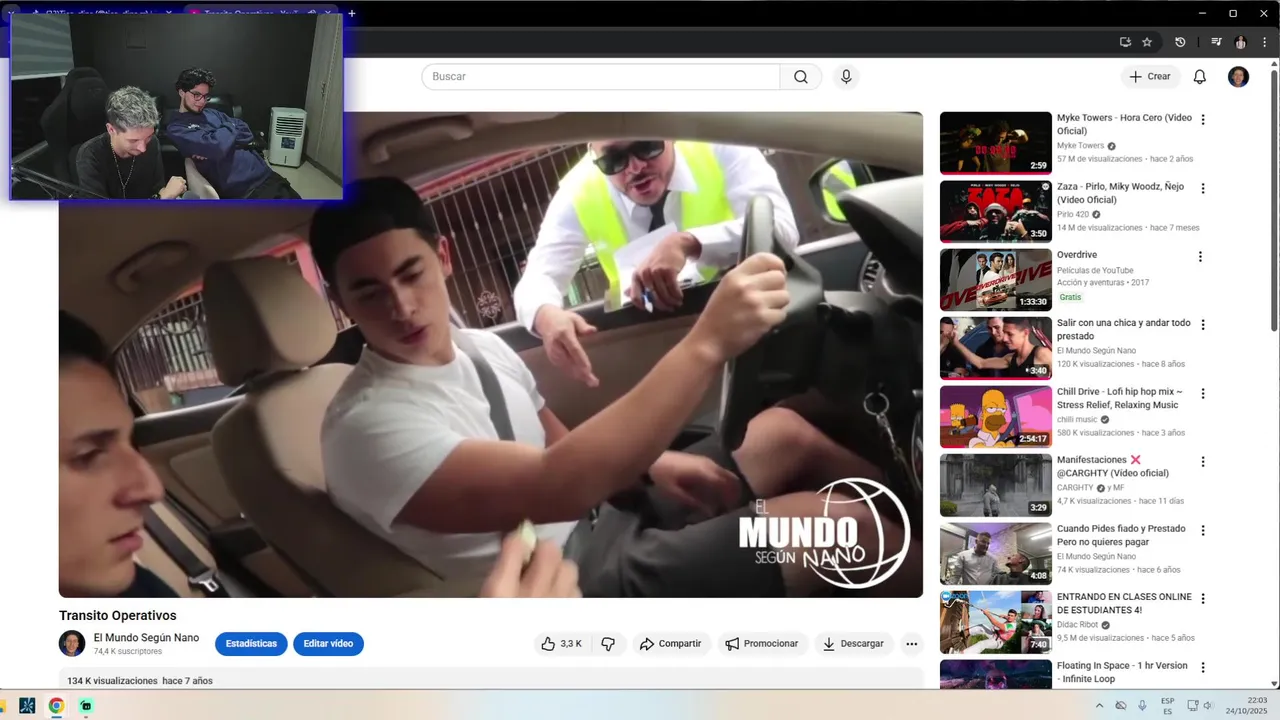Open taskbar volume speaker icon
Viewport: 1280px width, 720px height.
click(1208, 705)
